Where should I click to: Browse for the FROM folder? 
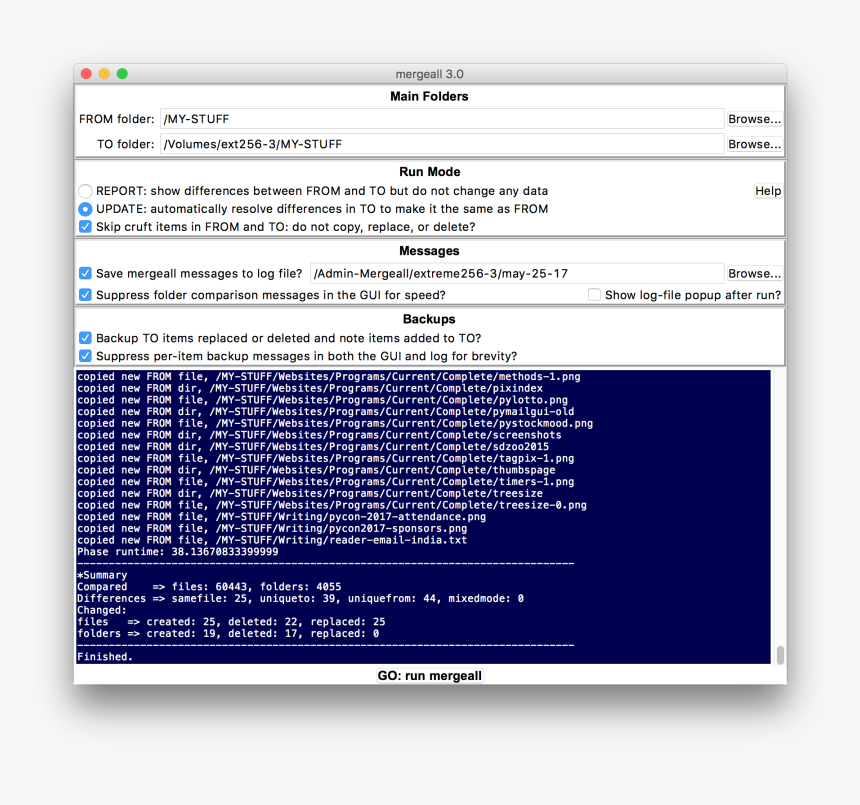[x=754, y=119]
